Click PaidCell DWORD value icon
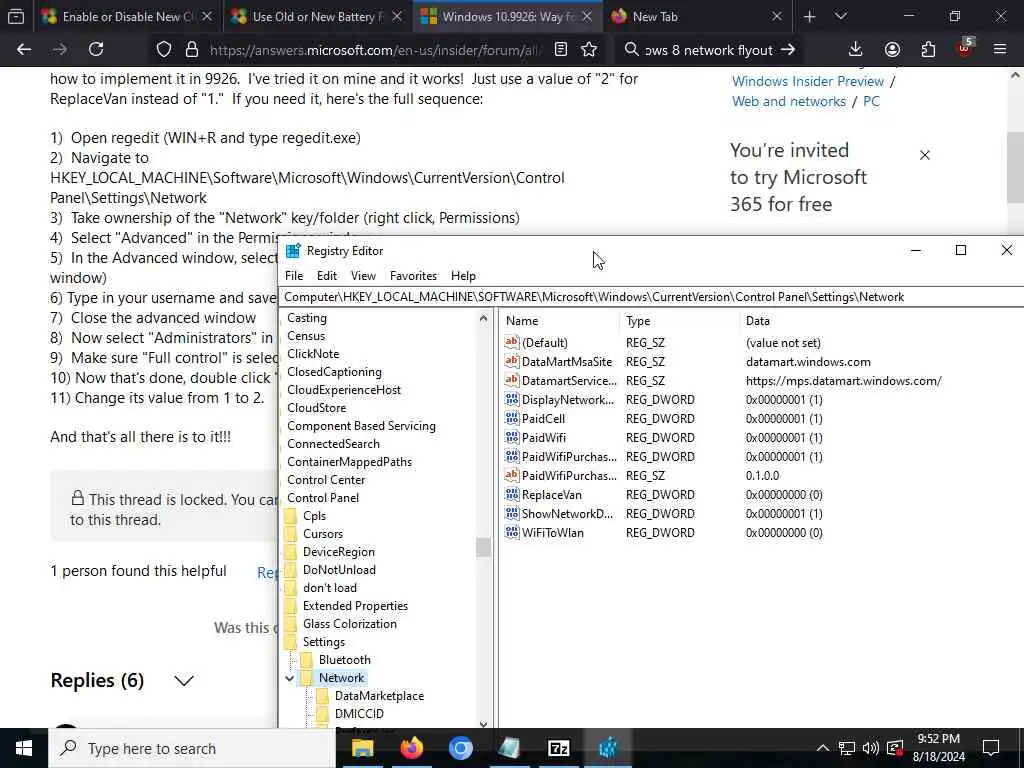The width and height of the screenshot is (1024, 768). coord(512,418)
